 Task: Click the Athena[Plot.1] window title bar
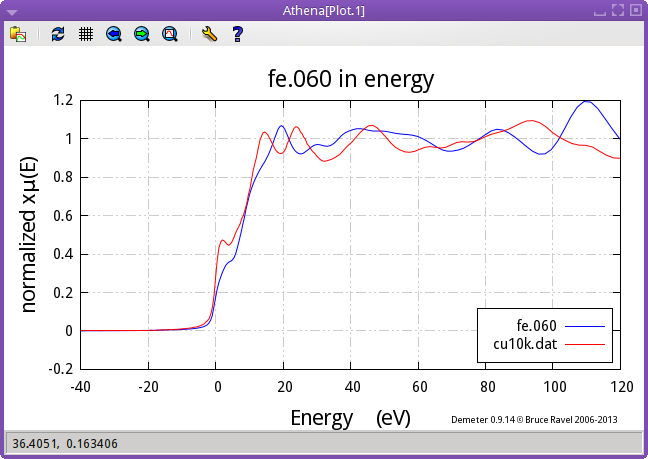tap(323, 9)
